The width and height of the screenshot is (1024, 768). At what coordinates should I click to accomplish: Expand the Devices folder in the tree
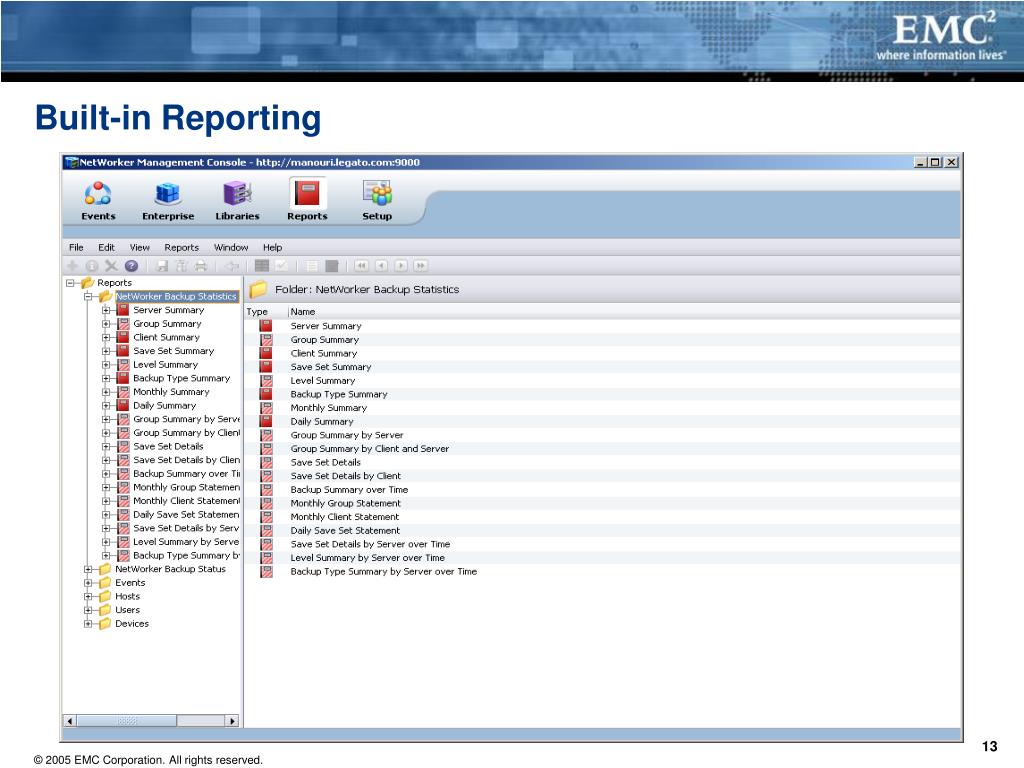click(x=88, y=624)
